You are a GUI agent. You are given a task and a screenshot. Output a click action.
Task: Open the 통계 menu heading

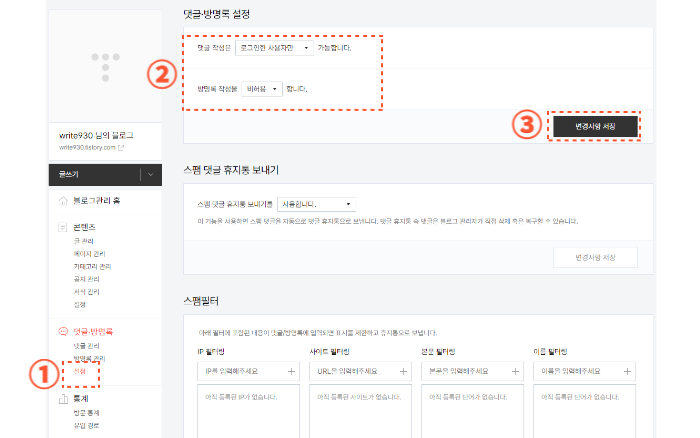point(81,399)
